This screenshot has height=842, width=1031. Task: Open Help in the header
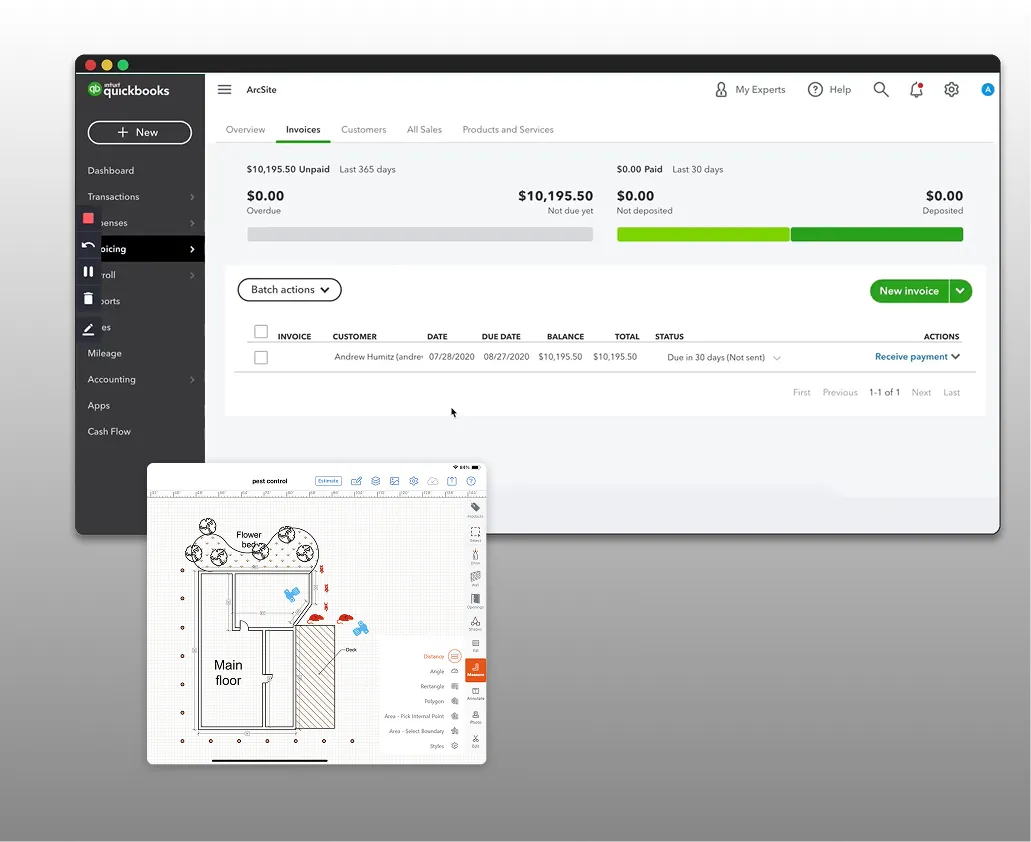click(x=829, y=89)
